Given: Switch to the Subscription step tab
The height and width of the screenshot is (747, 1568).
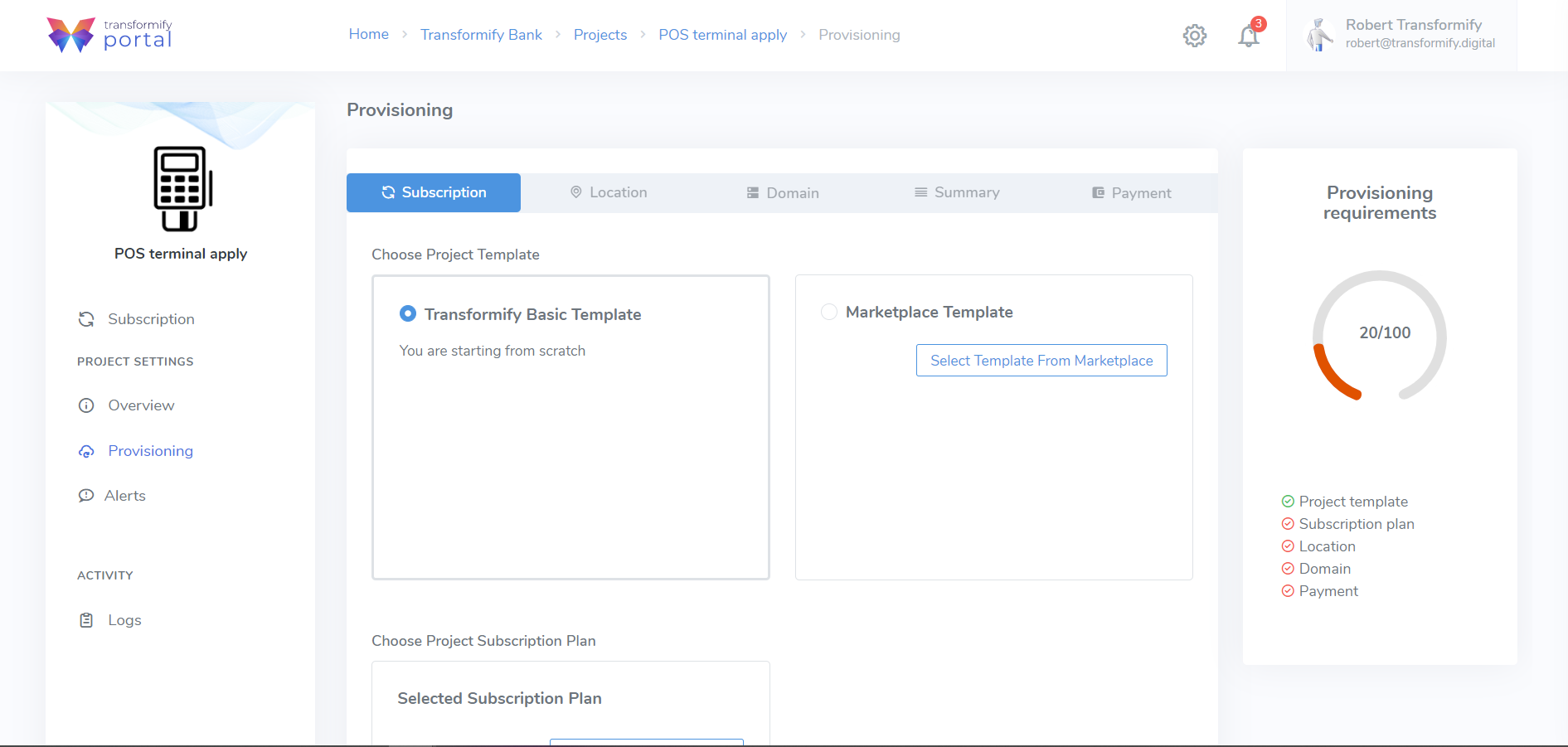Looking at the screenshot, I should coord(434,192).
